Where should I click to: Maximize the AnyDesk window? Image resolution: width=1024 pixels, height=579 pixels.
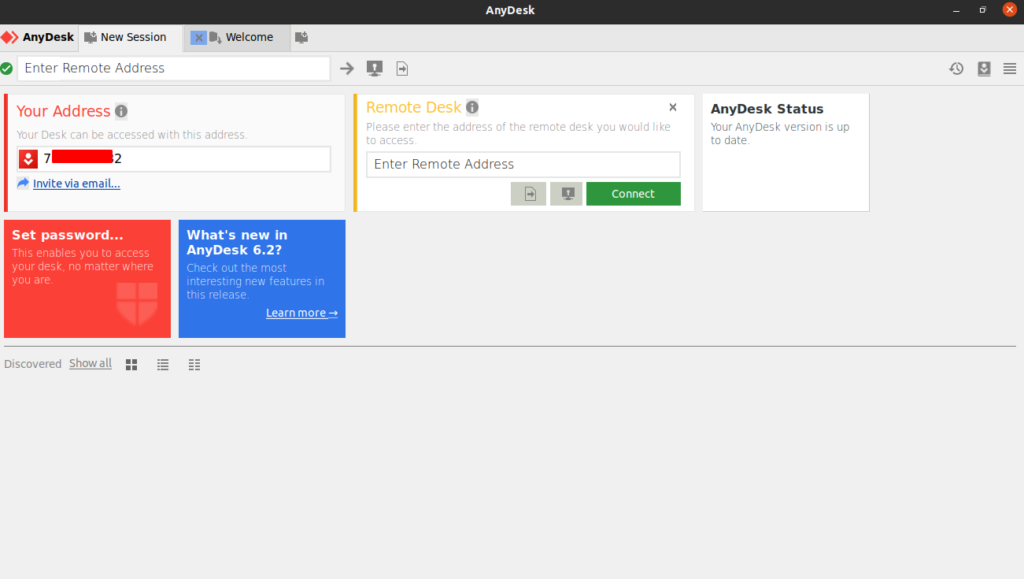[982, 10]
